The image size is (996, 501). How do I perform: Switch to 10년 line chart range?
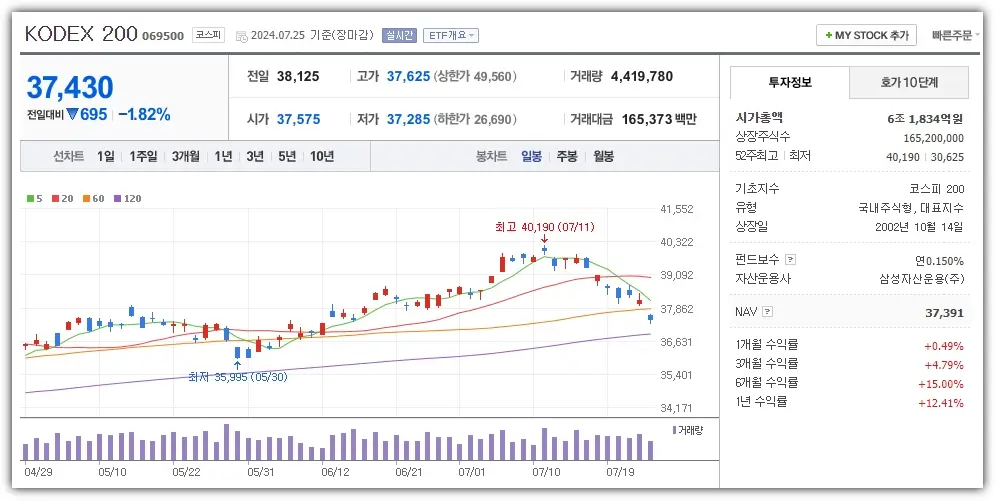[x=321, y=157]
